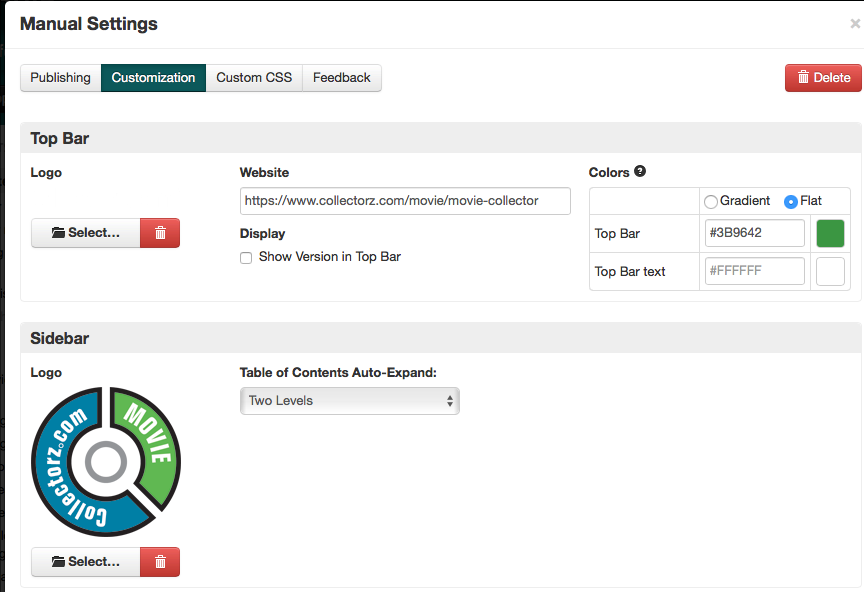The height and width of the screenshot is (592, 864).
Task: Click the trash icon to remove Top Bar logo
Action: coord(160,232)
